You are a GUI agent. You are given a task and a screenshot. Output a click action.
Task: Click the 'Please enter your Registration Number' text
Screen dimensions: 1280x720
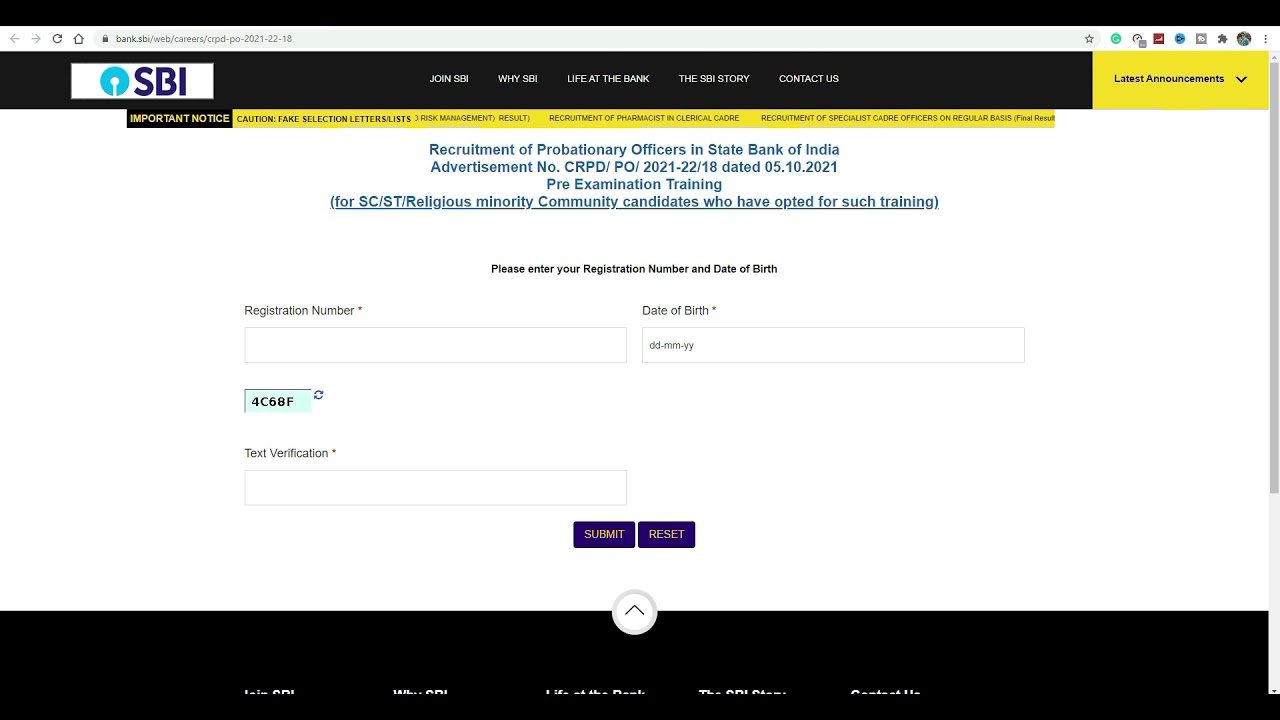pos(634,269)
